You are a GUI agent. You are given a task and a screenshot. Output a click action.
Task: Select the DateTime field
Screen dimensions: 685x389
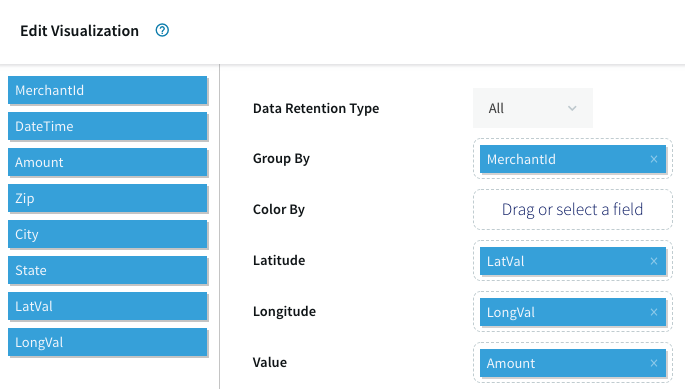[x=107, y=126]
